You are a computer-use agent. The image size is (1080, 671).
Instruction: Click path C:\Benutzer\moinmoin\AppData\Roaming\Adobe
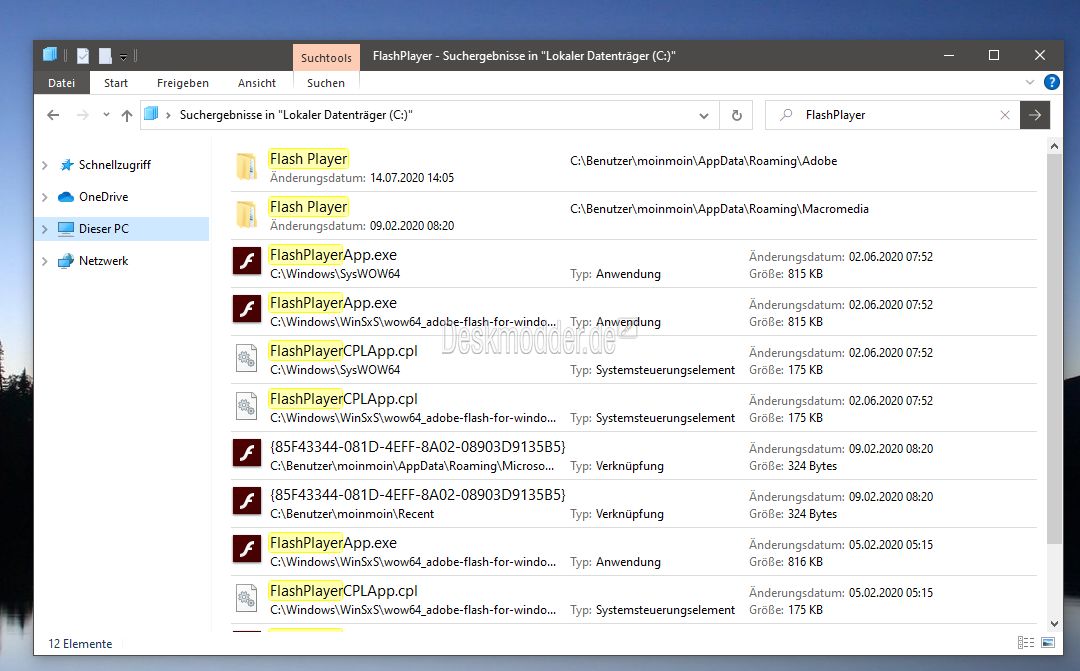(x=703, y=161)
